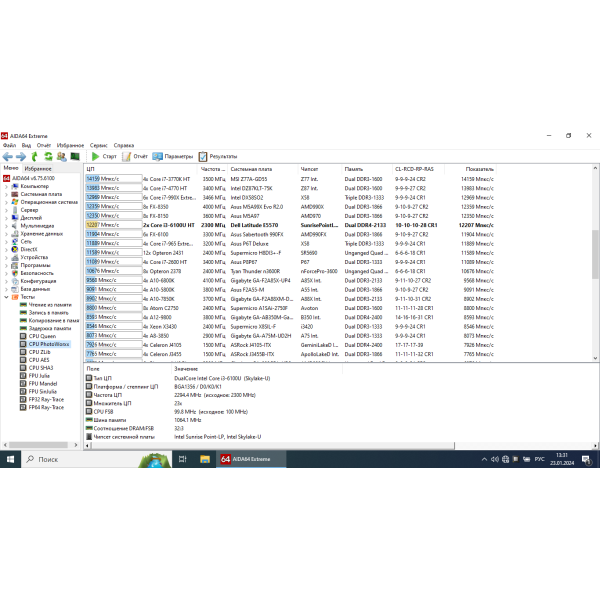
Task: Switch to the Избранное tab in the side panel
Action: tap(38, 169)
